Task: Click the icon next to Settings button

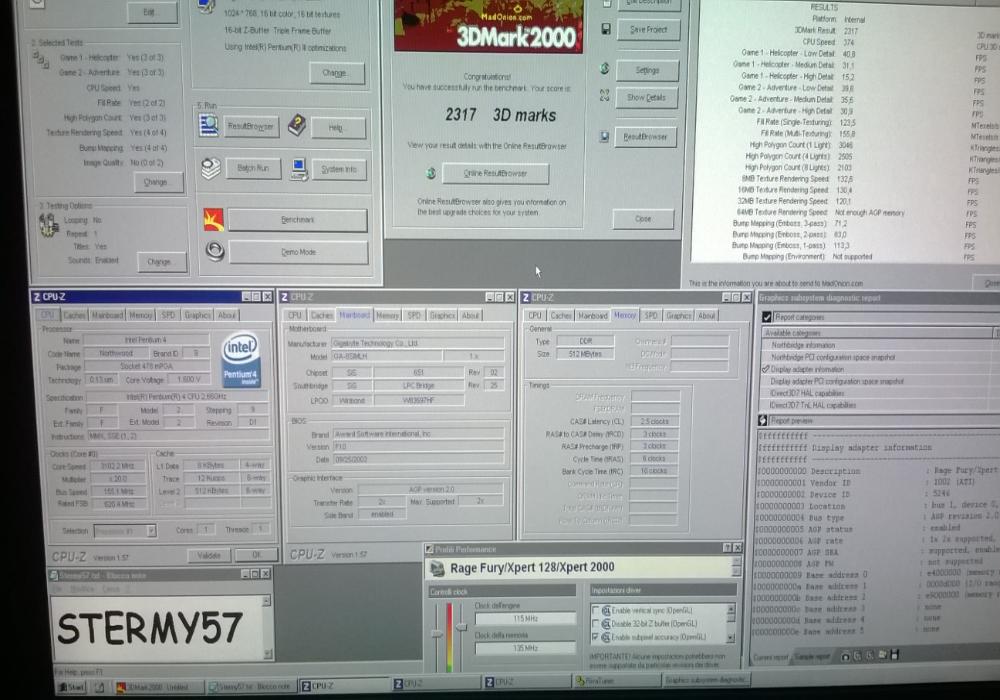Action: pos(605,69)
